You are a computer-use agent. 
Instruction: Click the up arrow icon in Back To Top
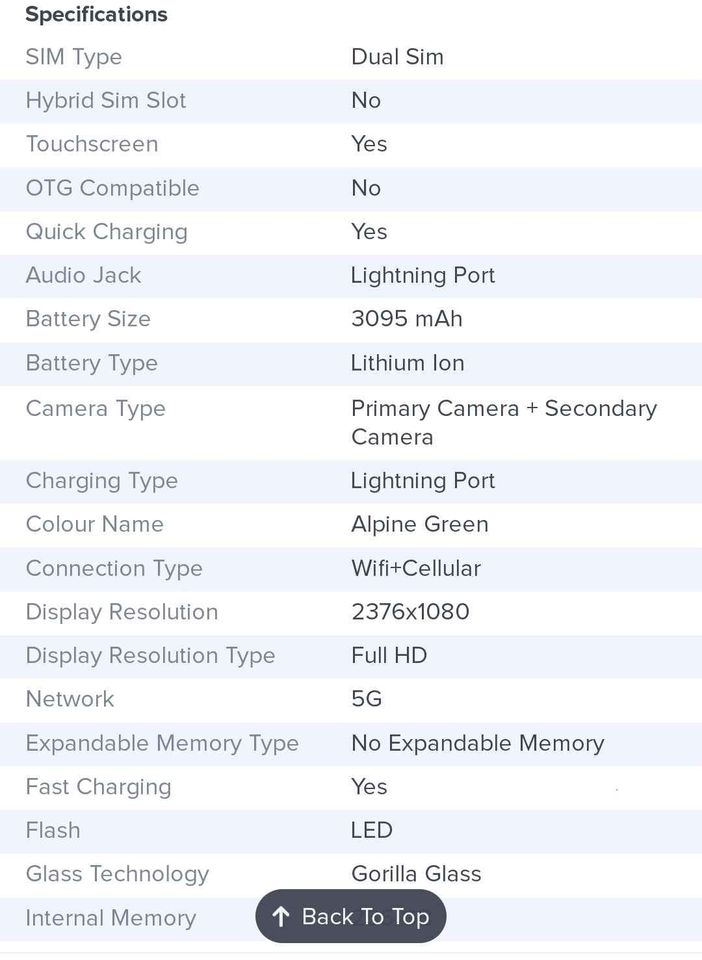coord(281,917)
